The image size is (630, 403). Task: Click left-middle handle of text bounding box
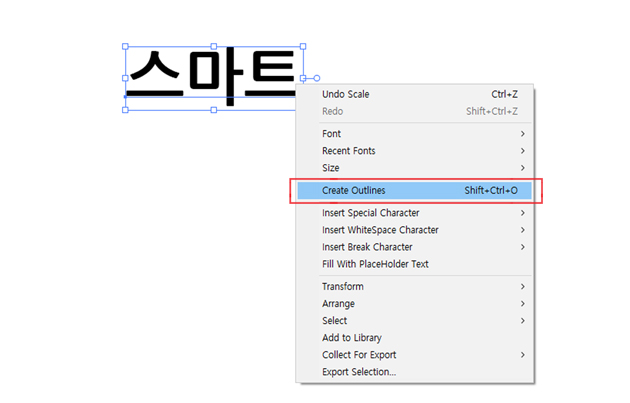125,78
